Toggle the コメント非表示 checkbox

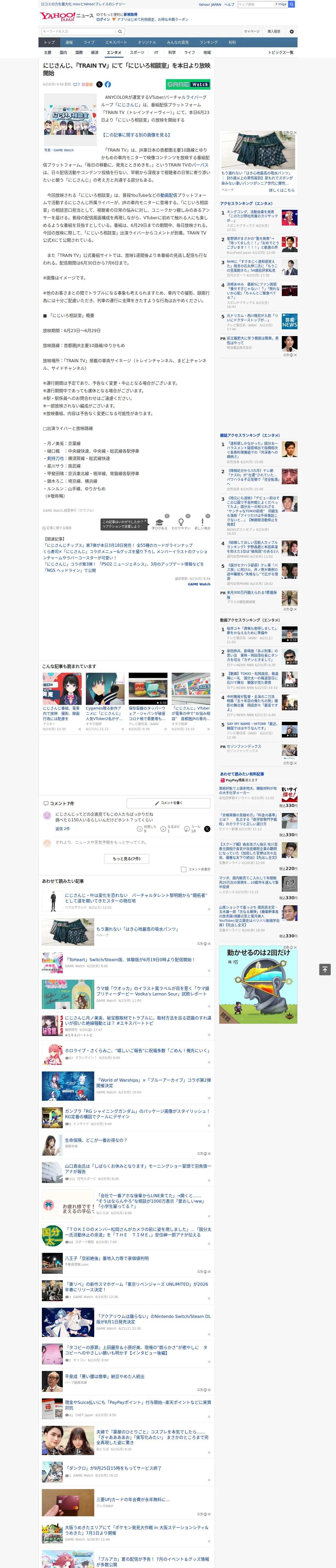point(183,869)
